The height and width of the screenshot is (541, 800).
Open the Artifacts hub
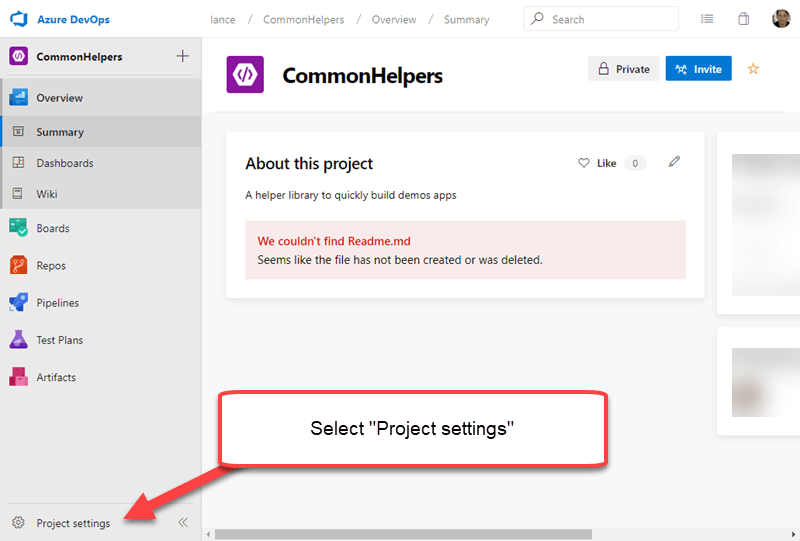pyautogui.click(x=101, y=377)
